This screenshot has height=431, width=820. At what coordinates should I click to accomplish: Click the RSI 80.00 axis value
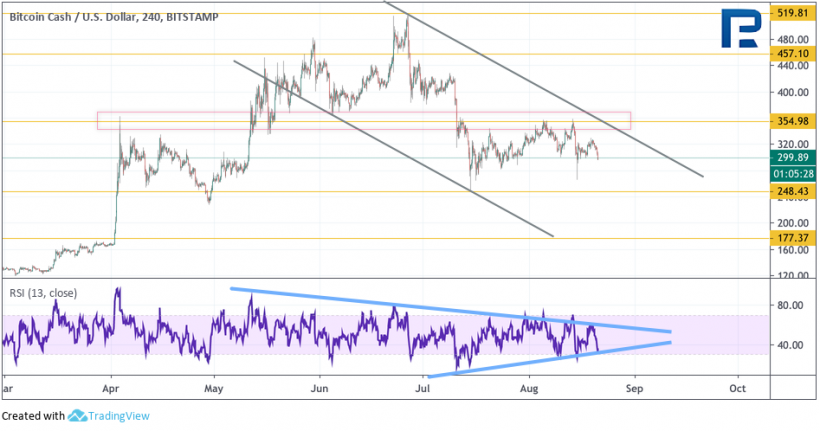790,305
